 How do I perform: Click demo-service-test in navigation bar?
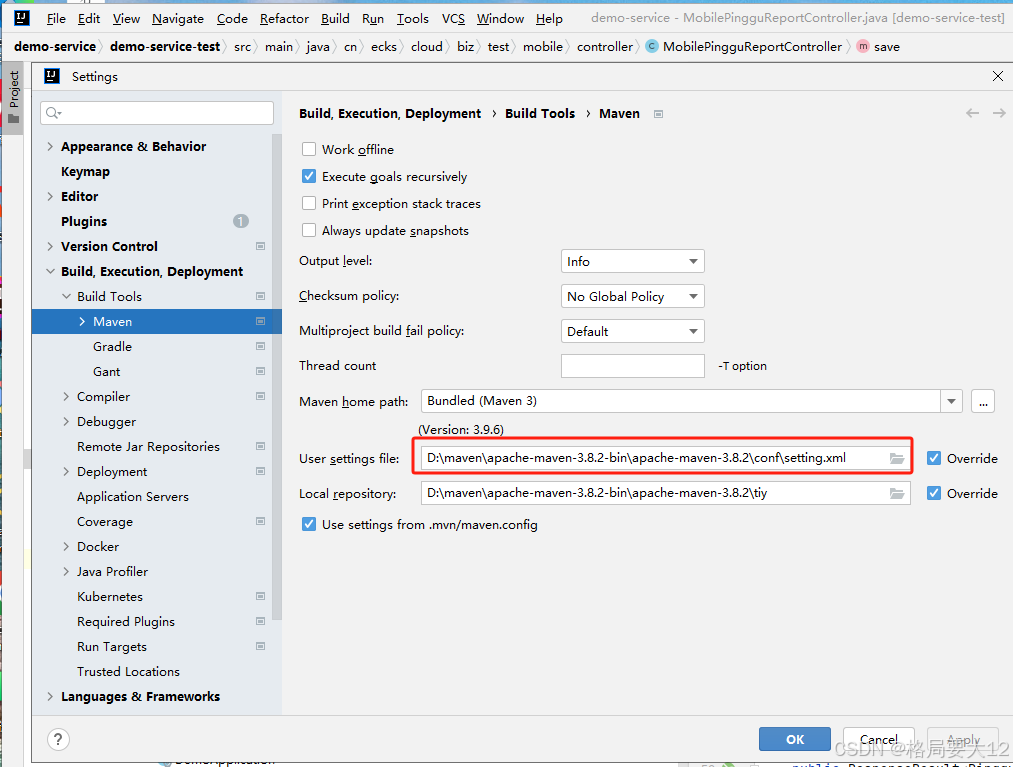[165, 47]
